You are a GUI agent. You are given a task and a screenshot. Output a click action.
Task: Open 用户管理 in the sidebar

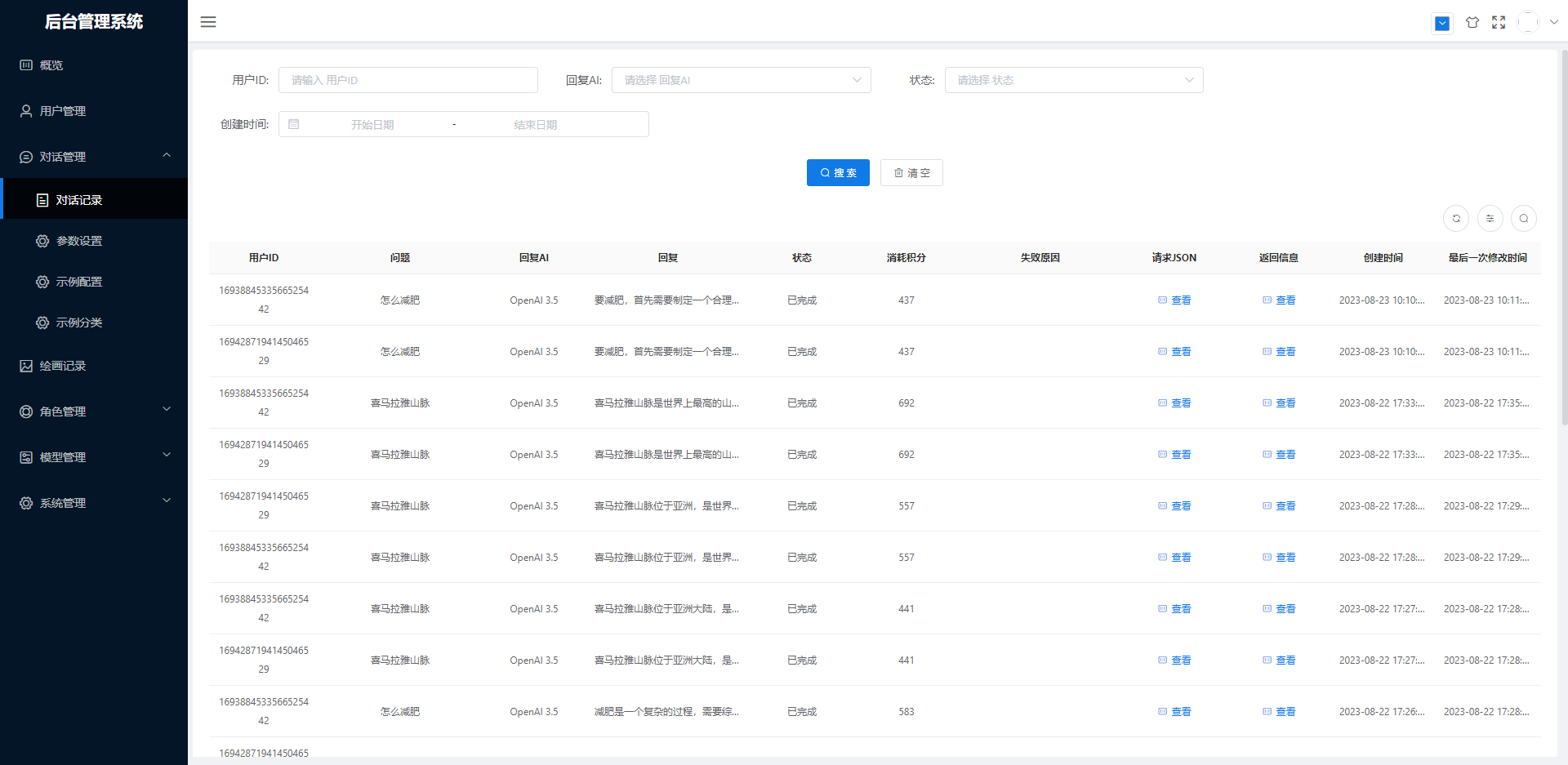[x=63, y=111]
